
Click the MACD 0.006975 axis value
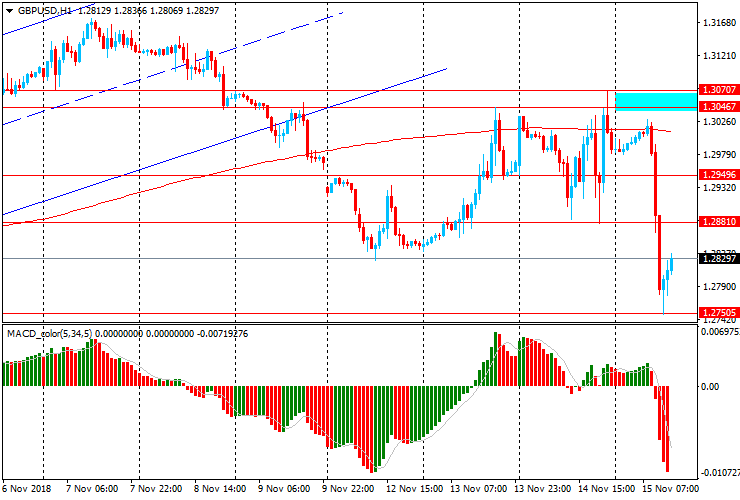(719, 331)
